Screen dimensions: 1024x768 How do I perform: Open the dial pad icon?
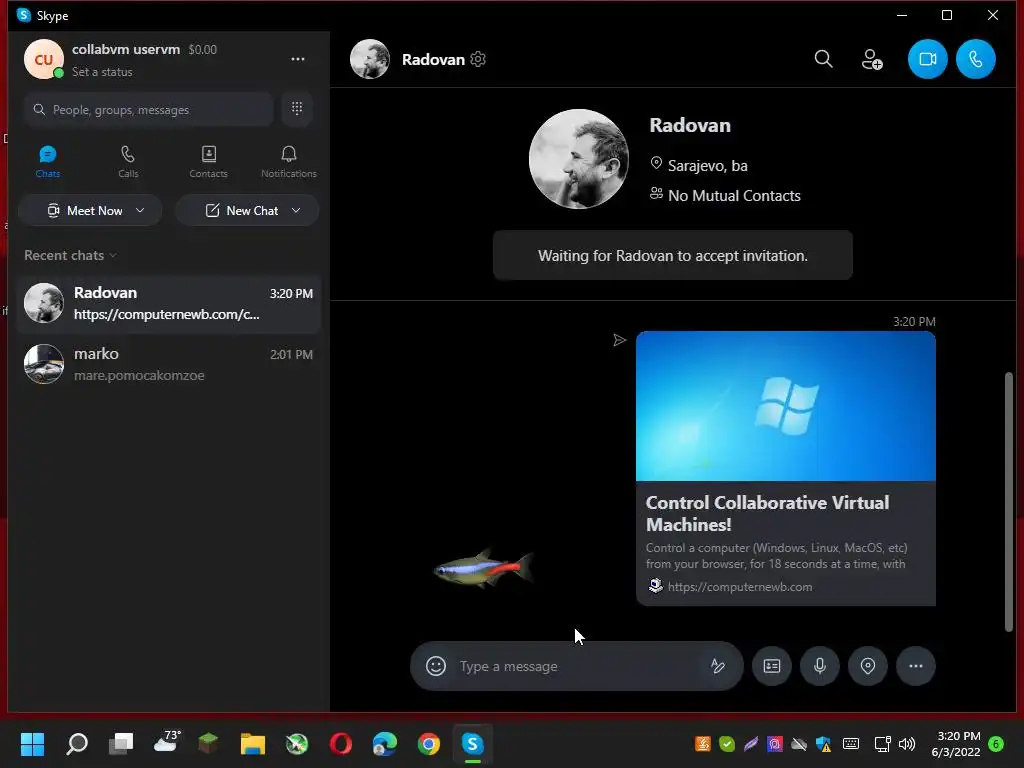297,109
